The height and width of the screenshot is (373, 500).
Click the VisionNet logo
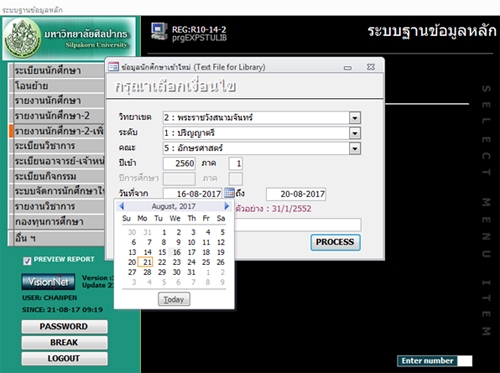pos(48,282)
